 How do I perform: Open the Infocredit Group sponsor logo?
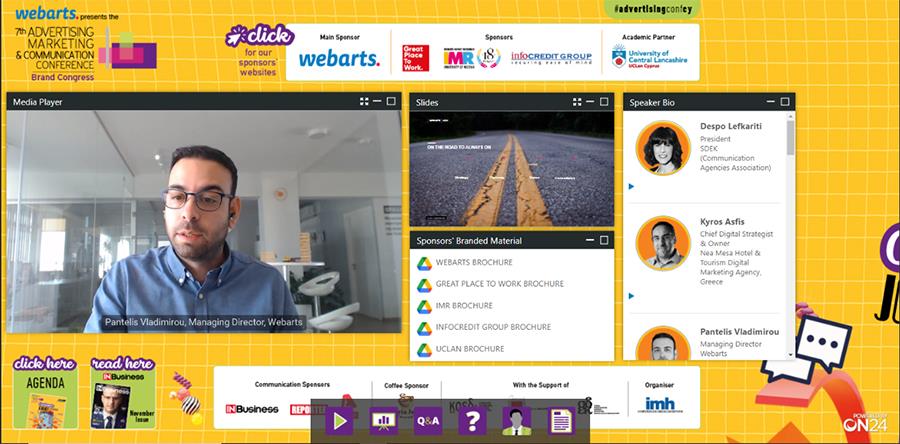point(551,58)
